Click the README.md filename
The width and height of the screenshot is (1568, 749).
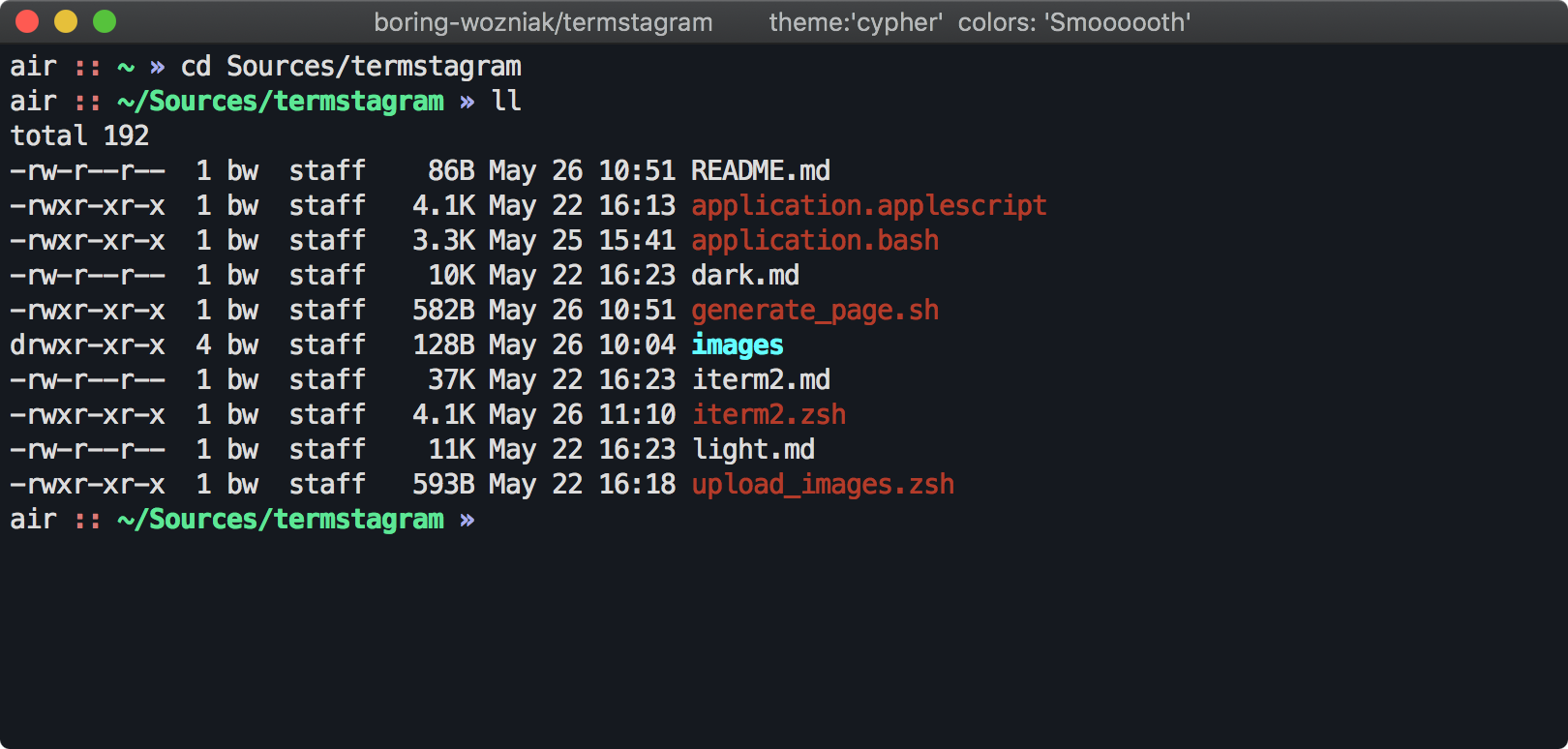(761, 171)
